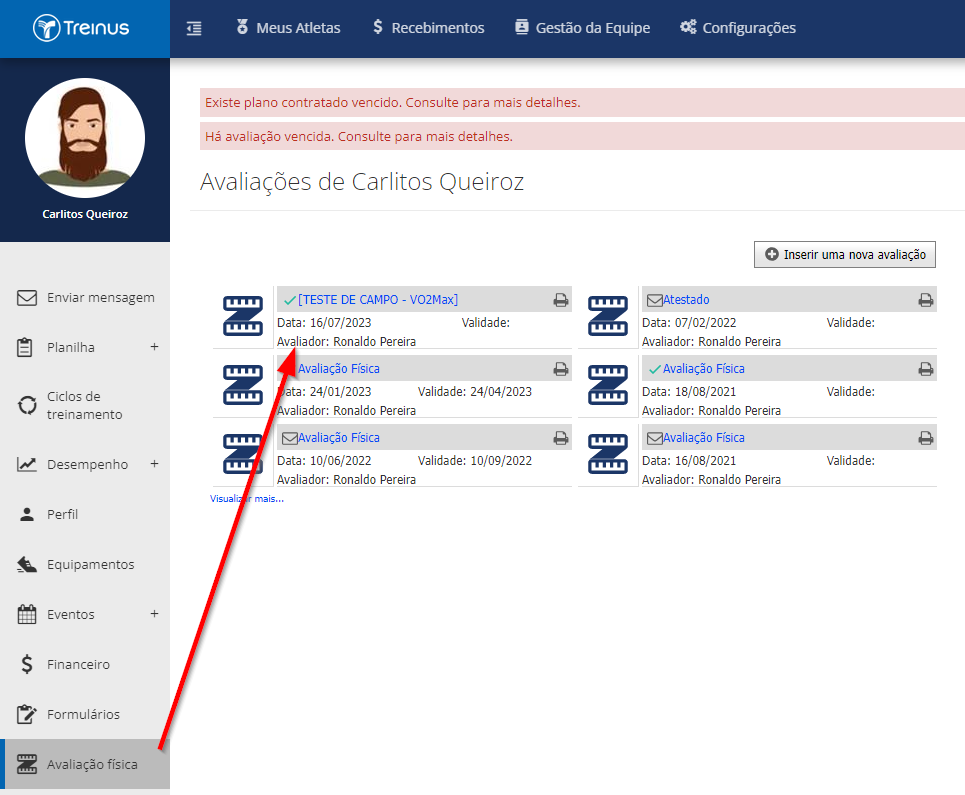The image size is (965, 795).
Task: Click print icon for evaluation dated 18/08/2021
Action: [926, 369]
